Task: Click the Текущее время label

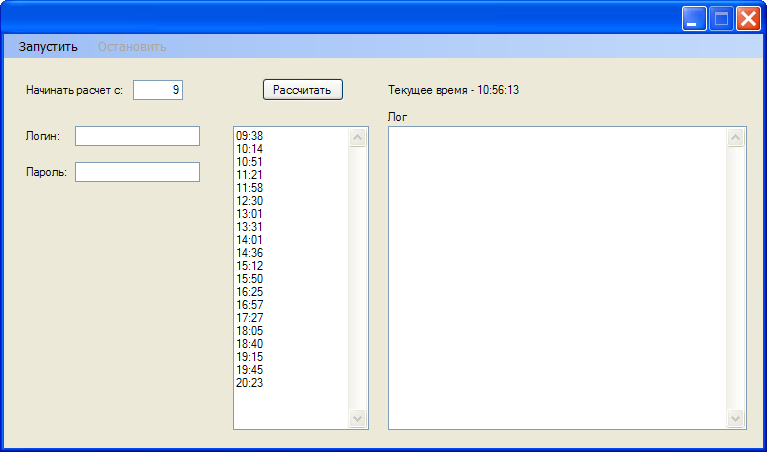Action: (x=453, y=90)
